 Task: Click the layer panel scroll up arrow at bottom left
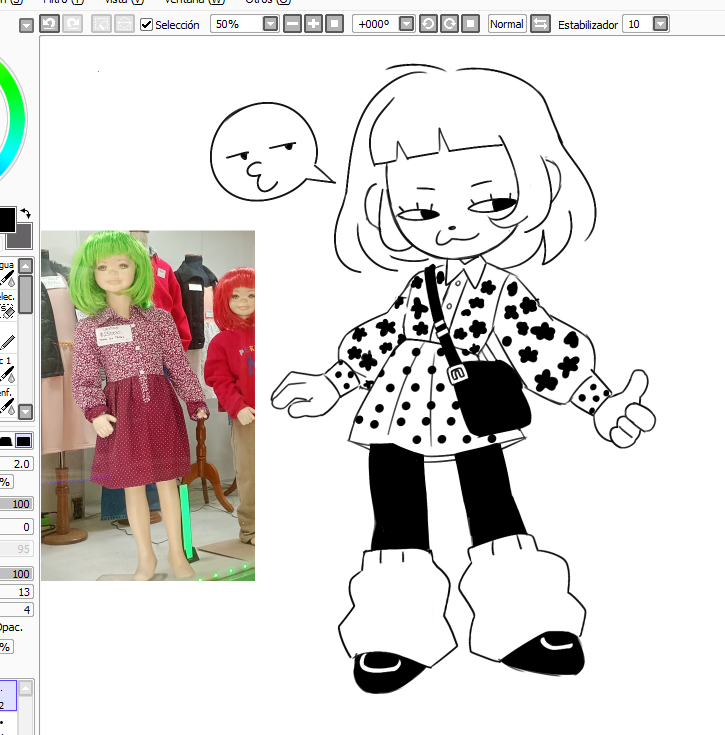25,688
